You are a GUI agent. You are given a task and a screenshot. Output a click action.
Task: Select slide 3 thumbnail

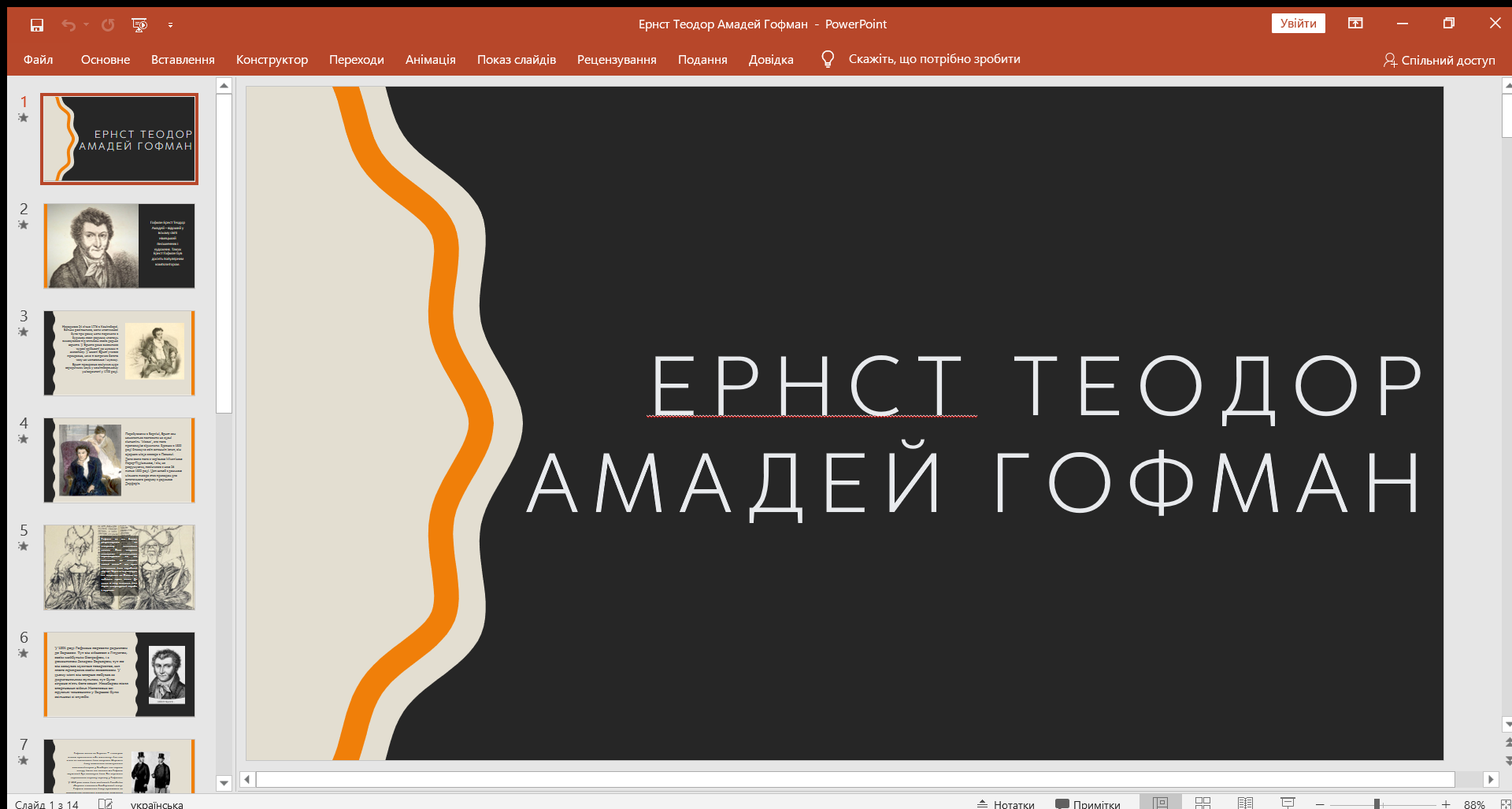pyautogui.click(x=119, y=353)
